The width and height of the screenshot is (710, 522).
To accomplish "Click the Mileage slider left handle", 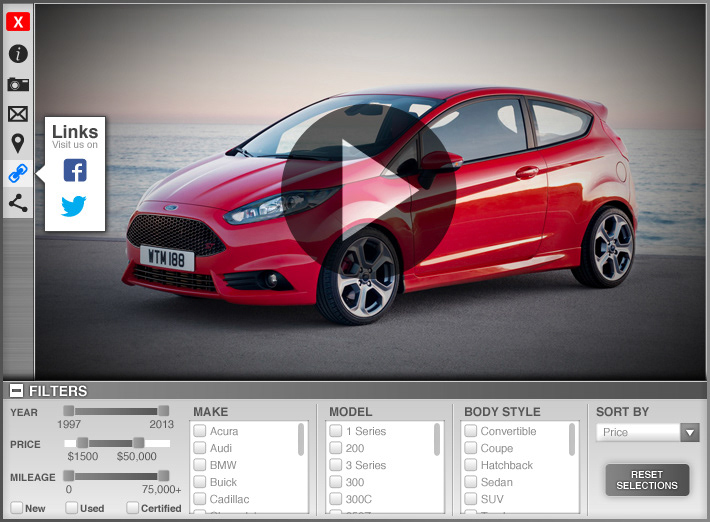I will [68, 475].
